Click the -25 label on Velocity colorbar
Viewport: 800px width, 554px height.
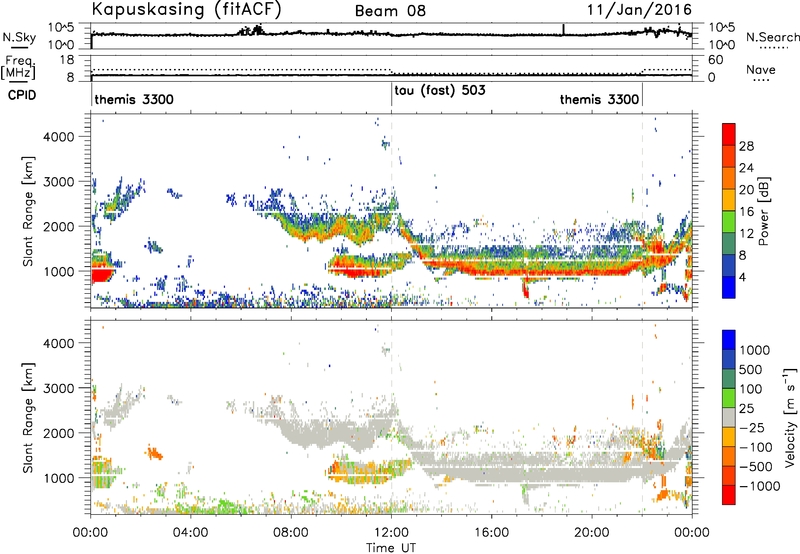752,428
